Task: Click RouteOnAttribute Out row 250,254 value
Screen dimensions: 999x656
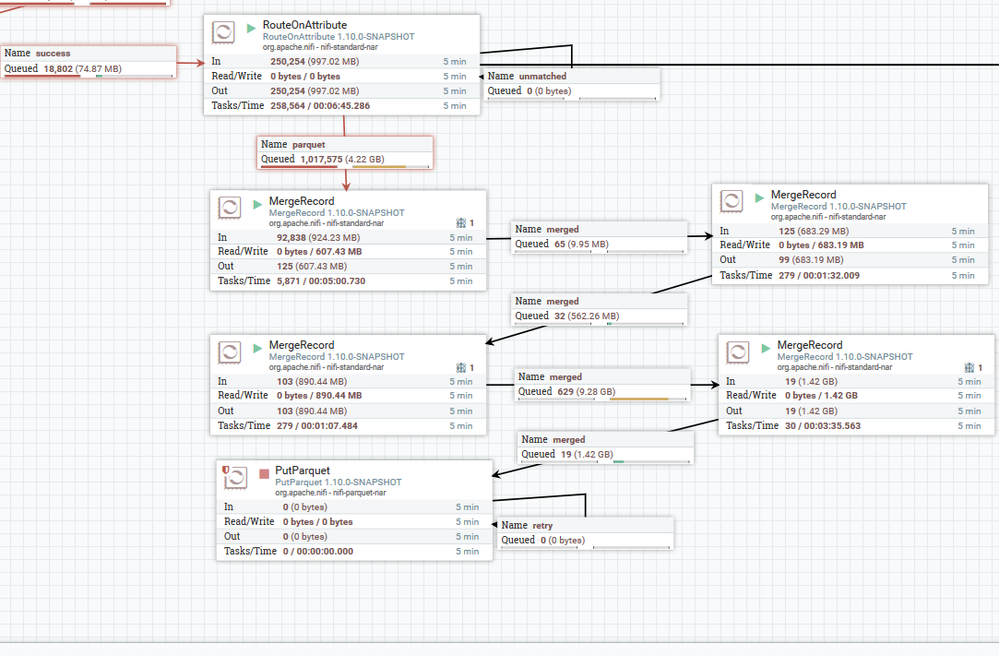Action: tap(315, 91)
